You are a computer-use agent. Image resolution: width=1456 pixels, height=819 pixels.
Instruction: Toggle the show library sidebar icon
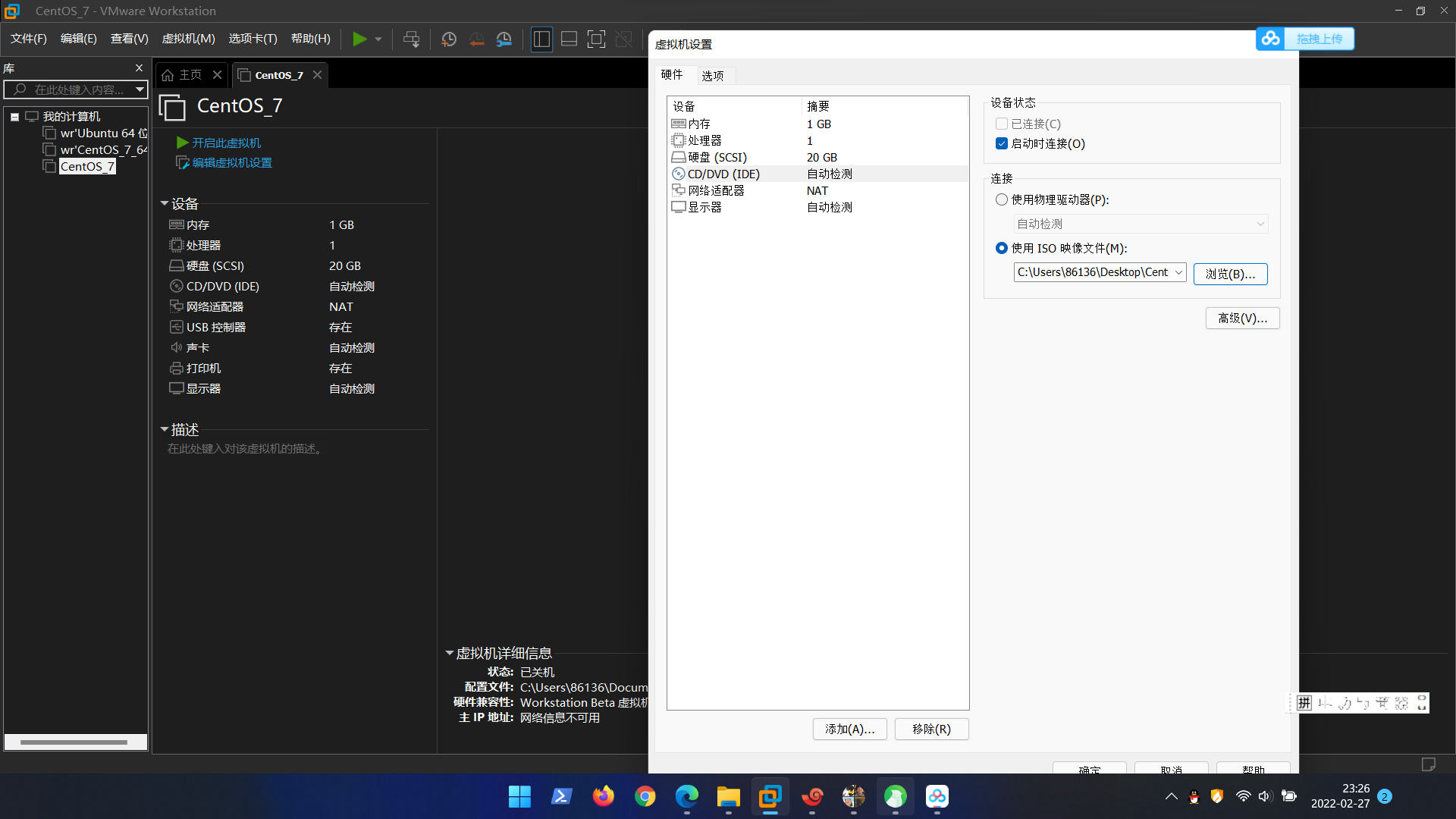point(541,39)
